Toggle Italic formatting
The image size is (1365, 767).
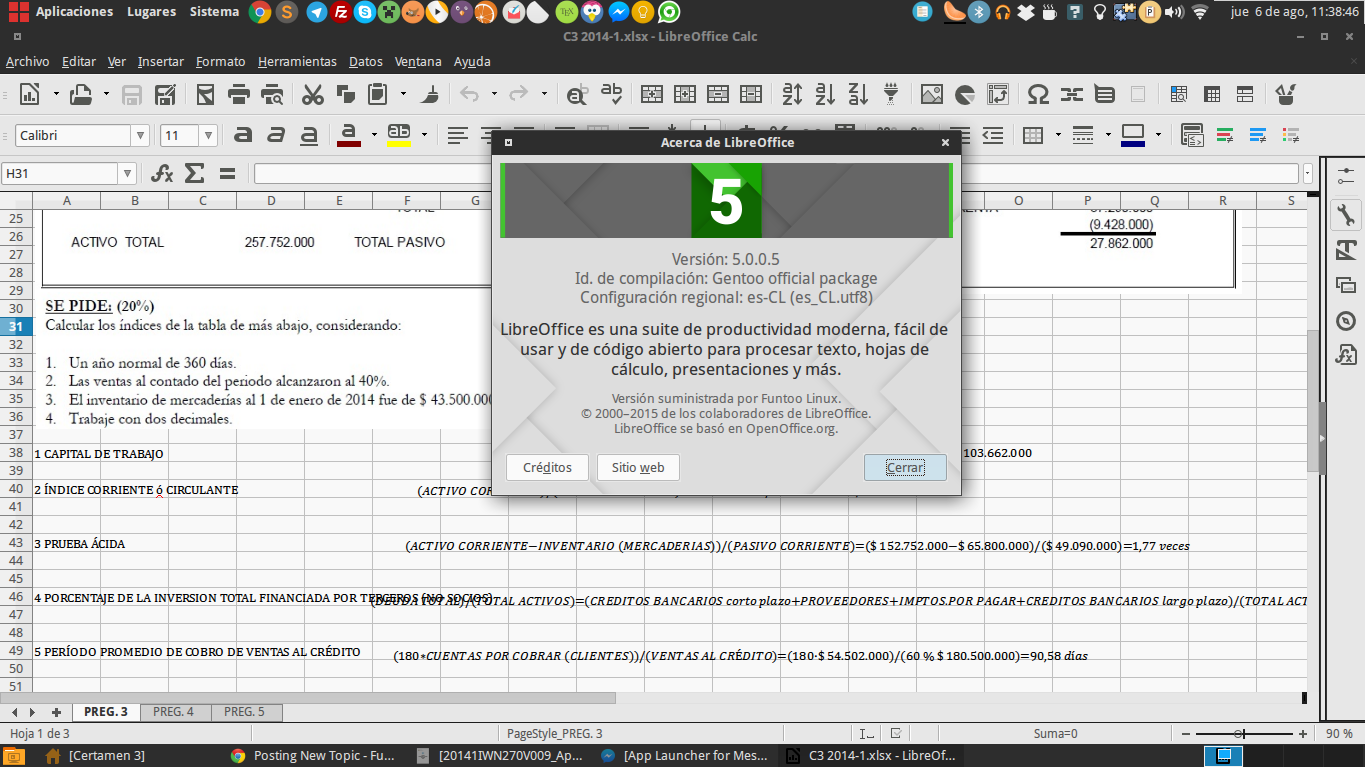click(x=276, y=134)
